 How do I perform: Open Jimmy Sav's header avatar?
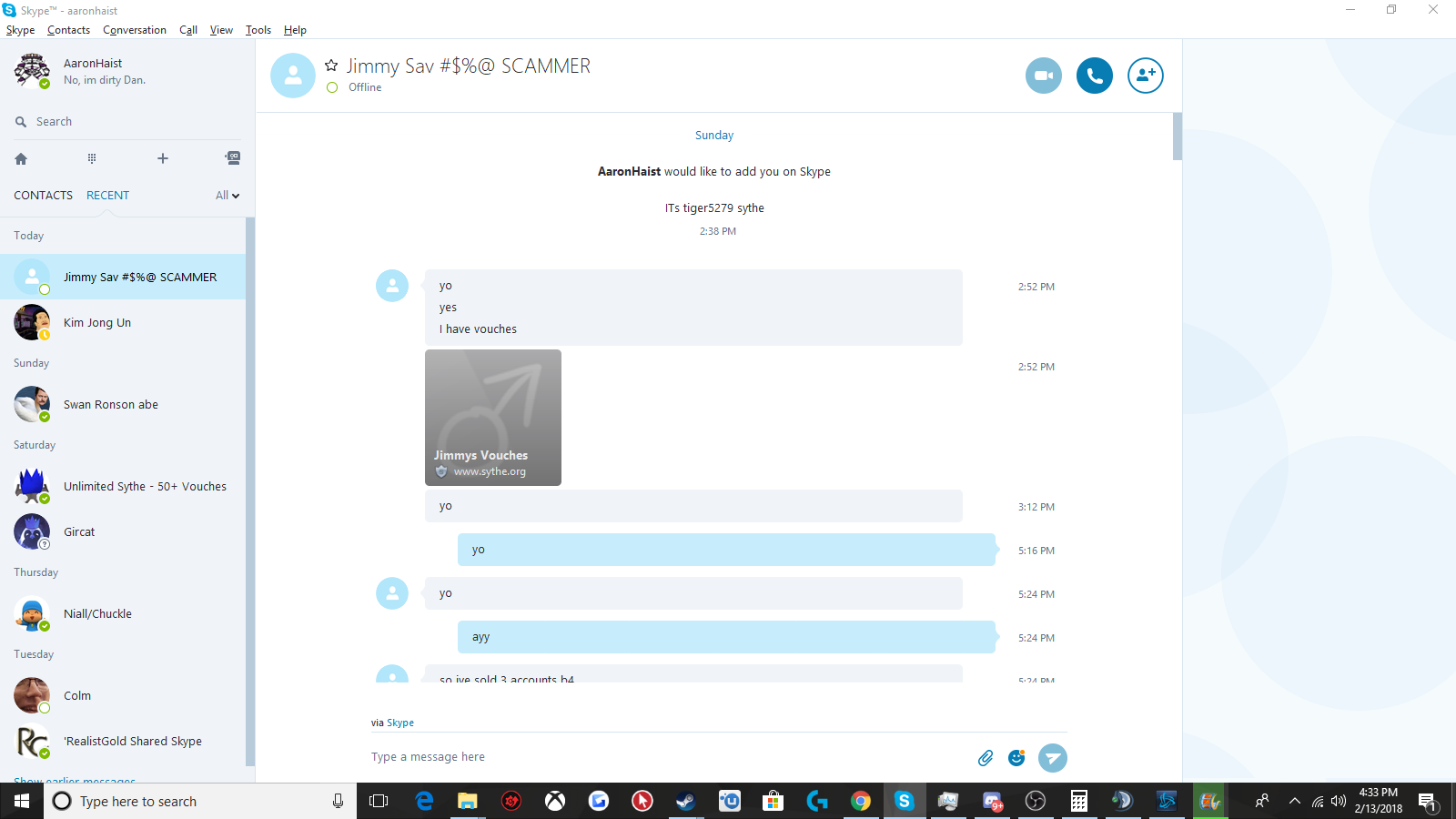[x=293, y=76]
